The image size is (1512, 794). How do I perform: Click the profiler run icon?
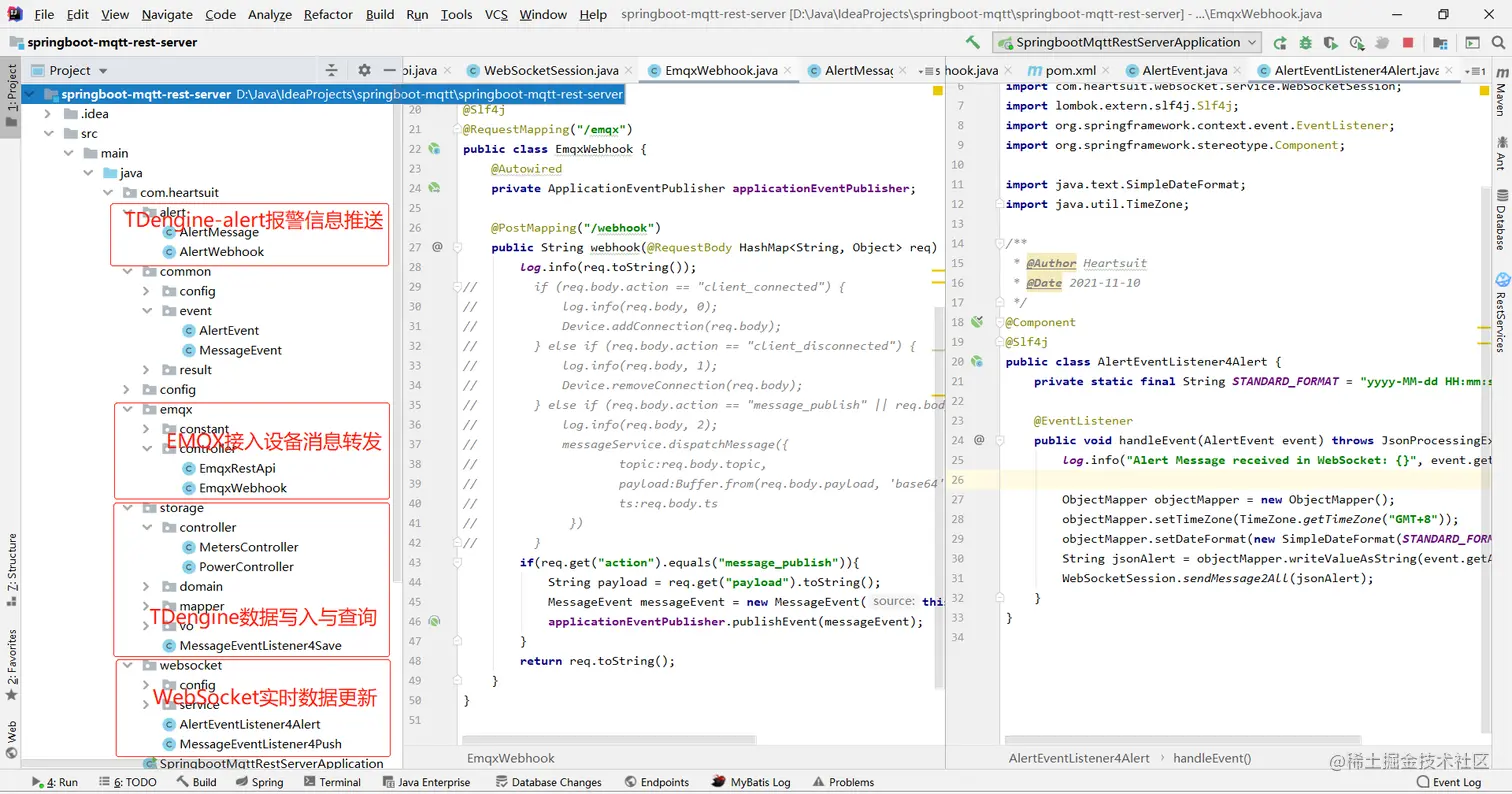coord(1357,42)
